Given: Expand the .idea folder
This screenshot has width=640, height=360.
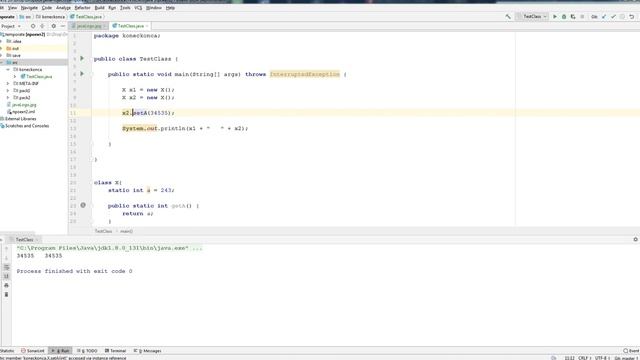Looking at the screenshot, I should coord(2,41).
